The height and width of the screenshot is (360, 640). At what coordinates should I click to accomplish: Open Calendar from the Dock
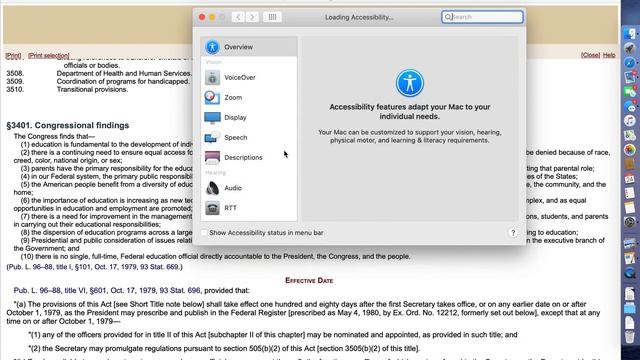(x=630, y=179)
